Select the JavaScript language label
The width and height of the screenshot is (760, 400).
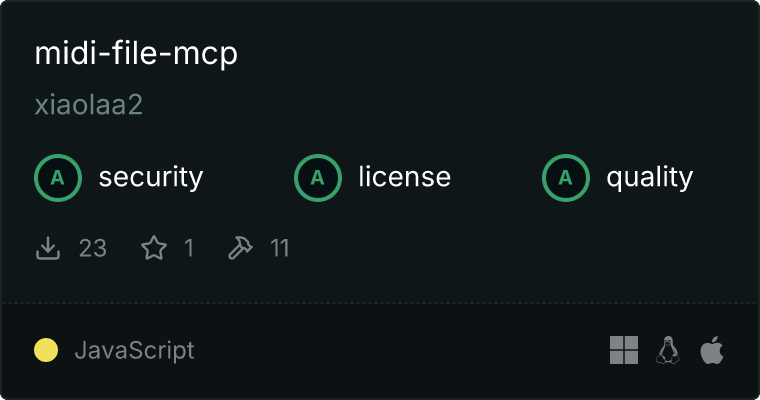tap(134, 350)
